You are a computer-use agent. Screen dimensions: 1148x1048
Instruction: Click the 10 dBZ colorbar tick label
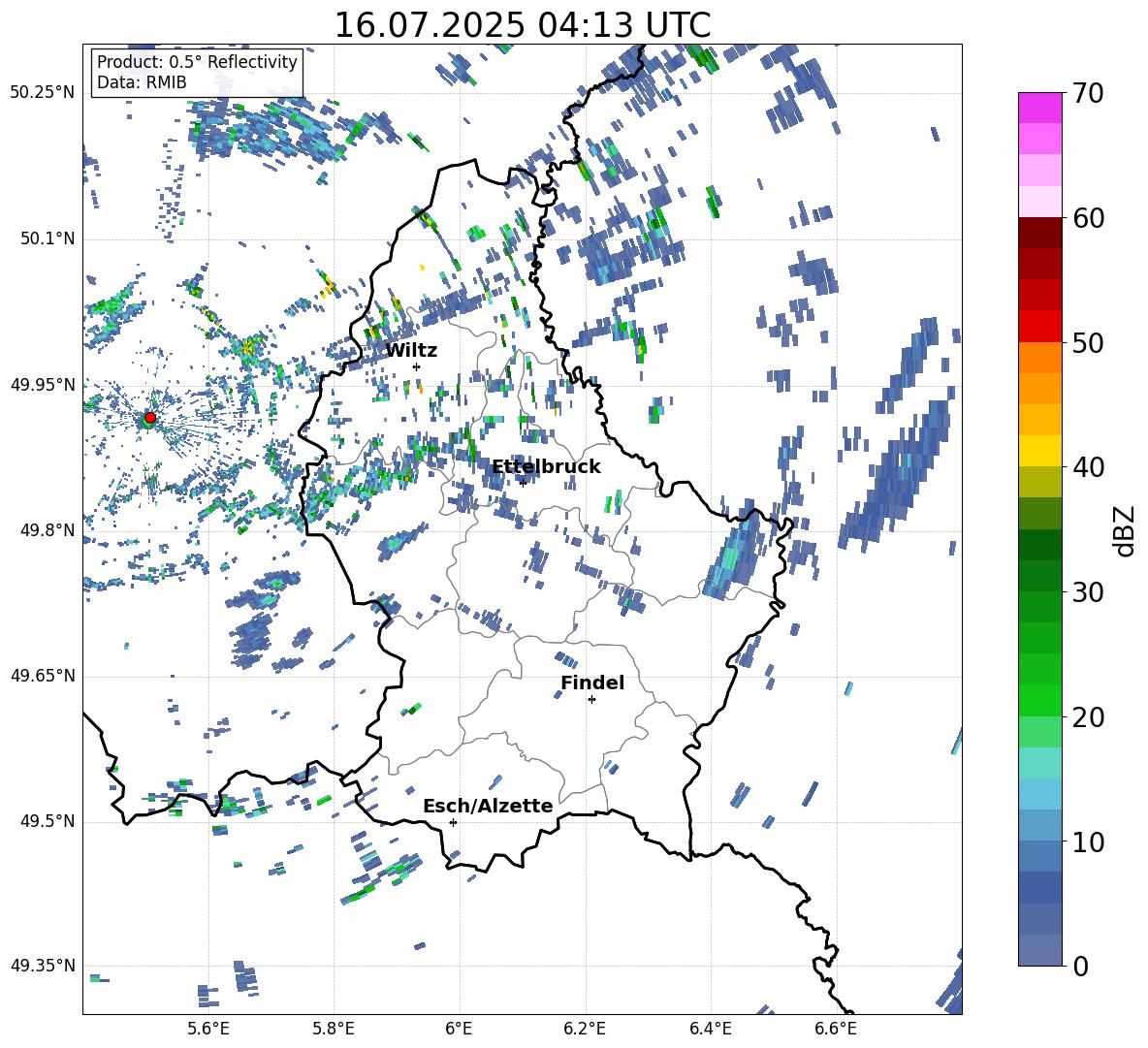(x=1088, y=842)
